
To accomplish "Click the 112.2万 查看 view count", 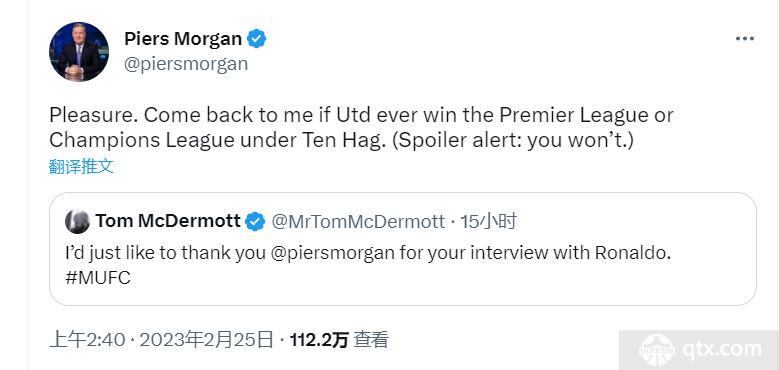I will 339,340.
